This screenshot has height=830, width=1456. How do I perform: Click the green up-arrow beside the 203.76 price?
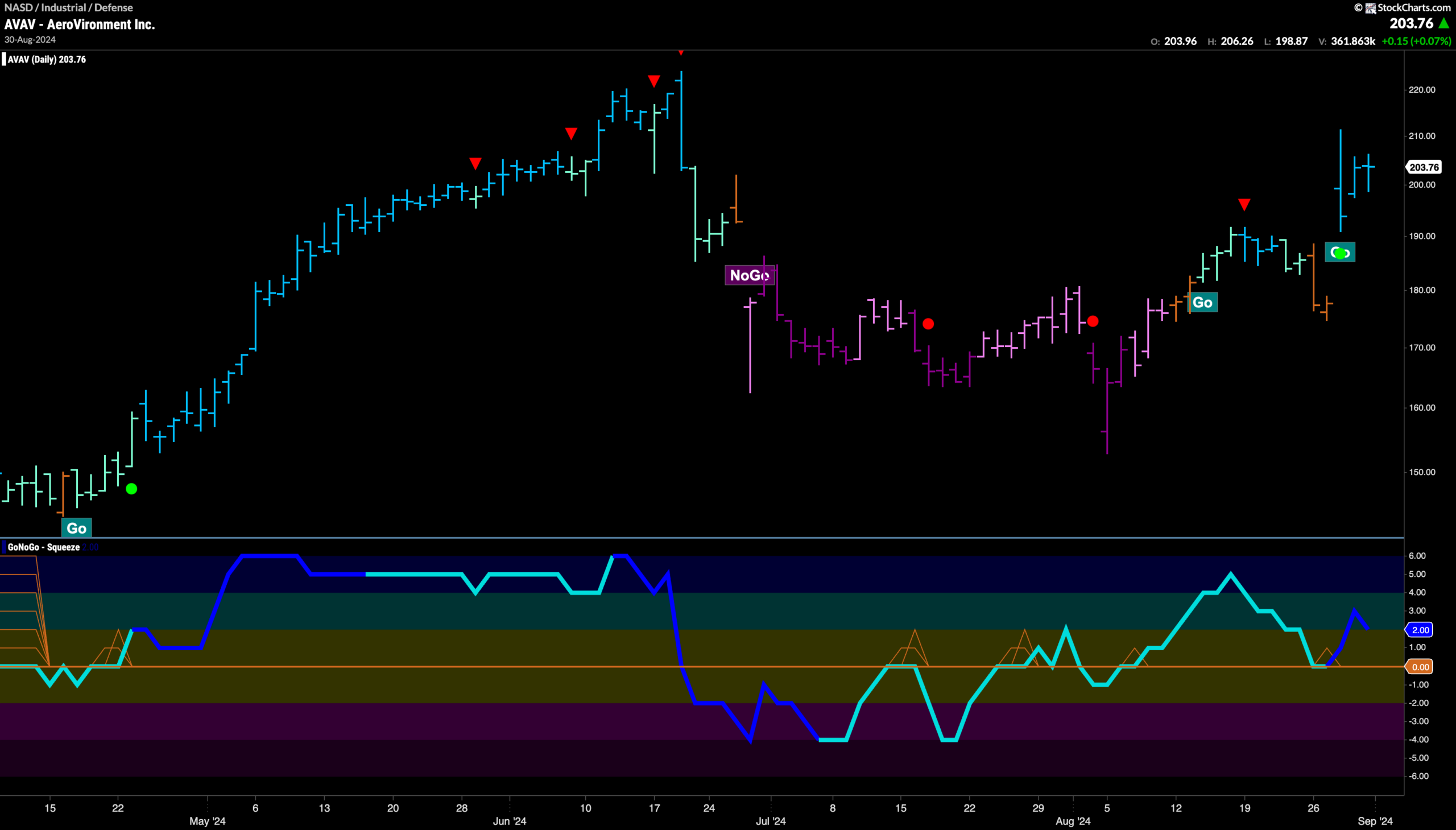1443,23
